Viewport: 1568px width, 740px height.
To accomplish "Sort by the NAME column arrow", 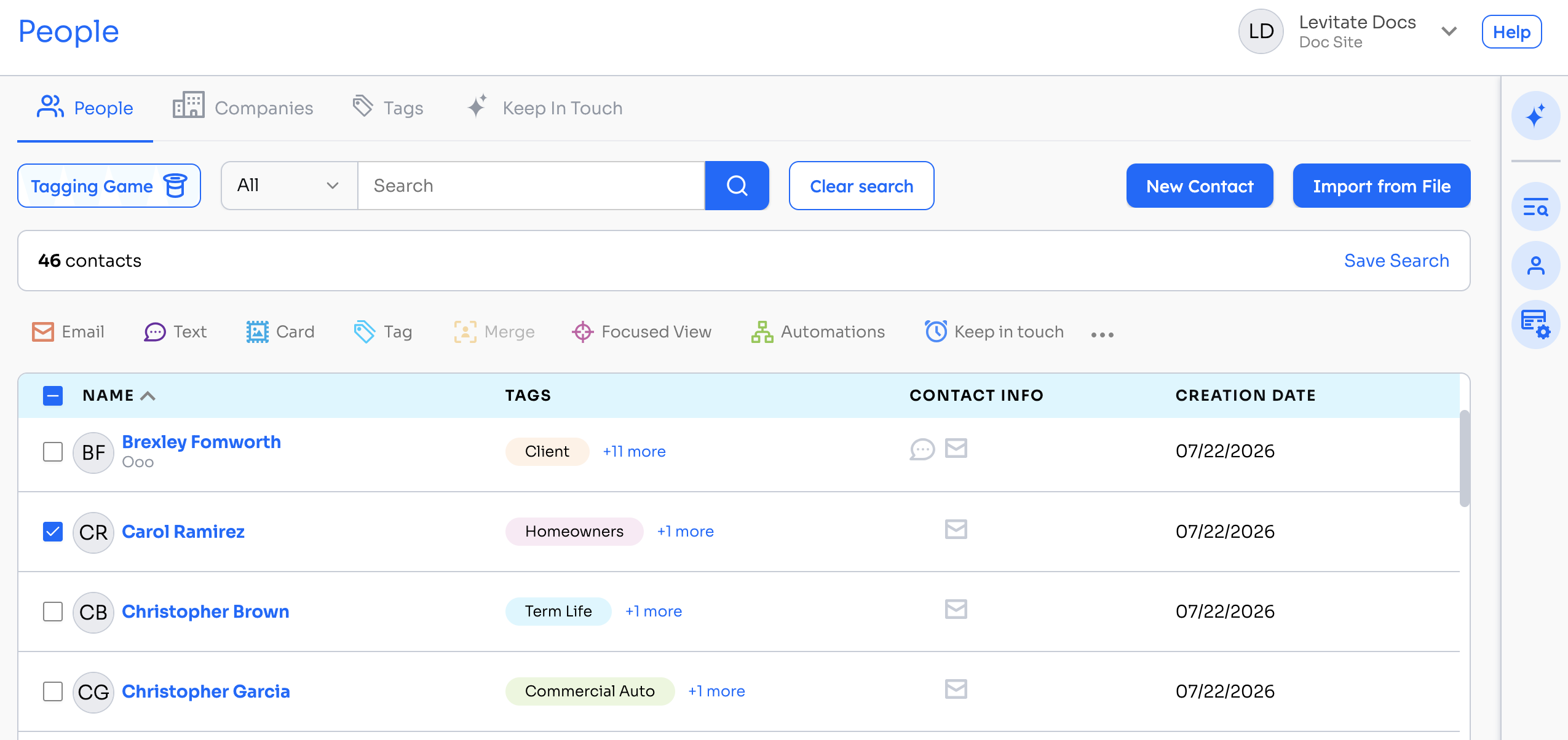I will pyautogui.click(x=148, y=396).
